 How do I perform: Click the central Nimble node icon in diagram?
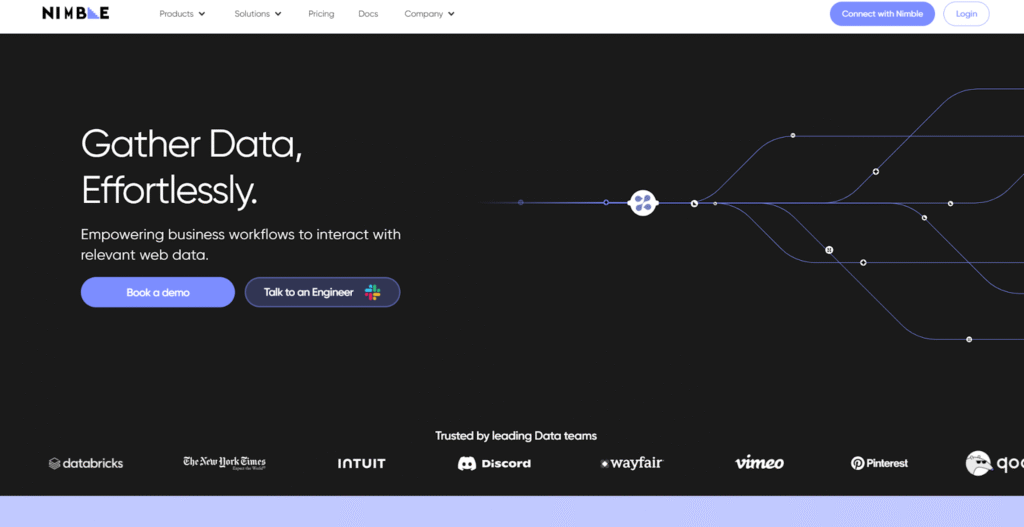(x=643, y=203)
